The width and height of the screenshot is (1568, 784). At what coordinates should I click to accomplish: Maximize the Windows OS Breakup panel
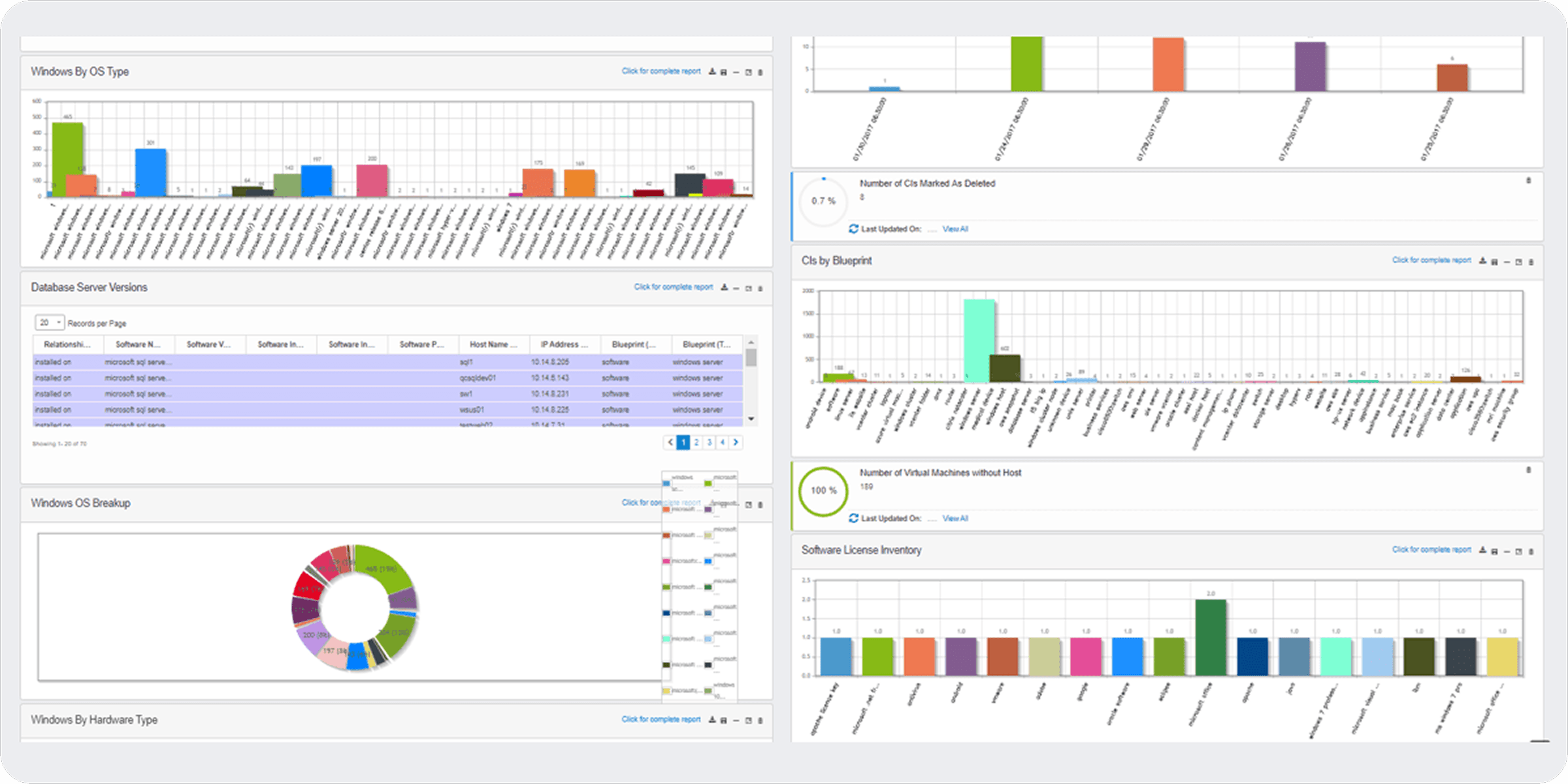(749, 504)
